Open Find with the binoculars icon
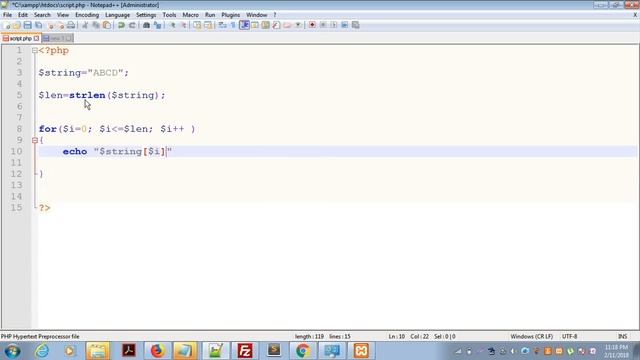Screen dimensions: 640x360 point(146,25)
